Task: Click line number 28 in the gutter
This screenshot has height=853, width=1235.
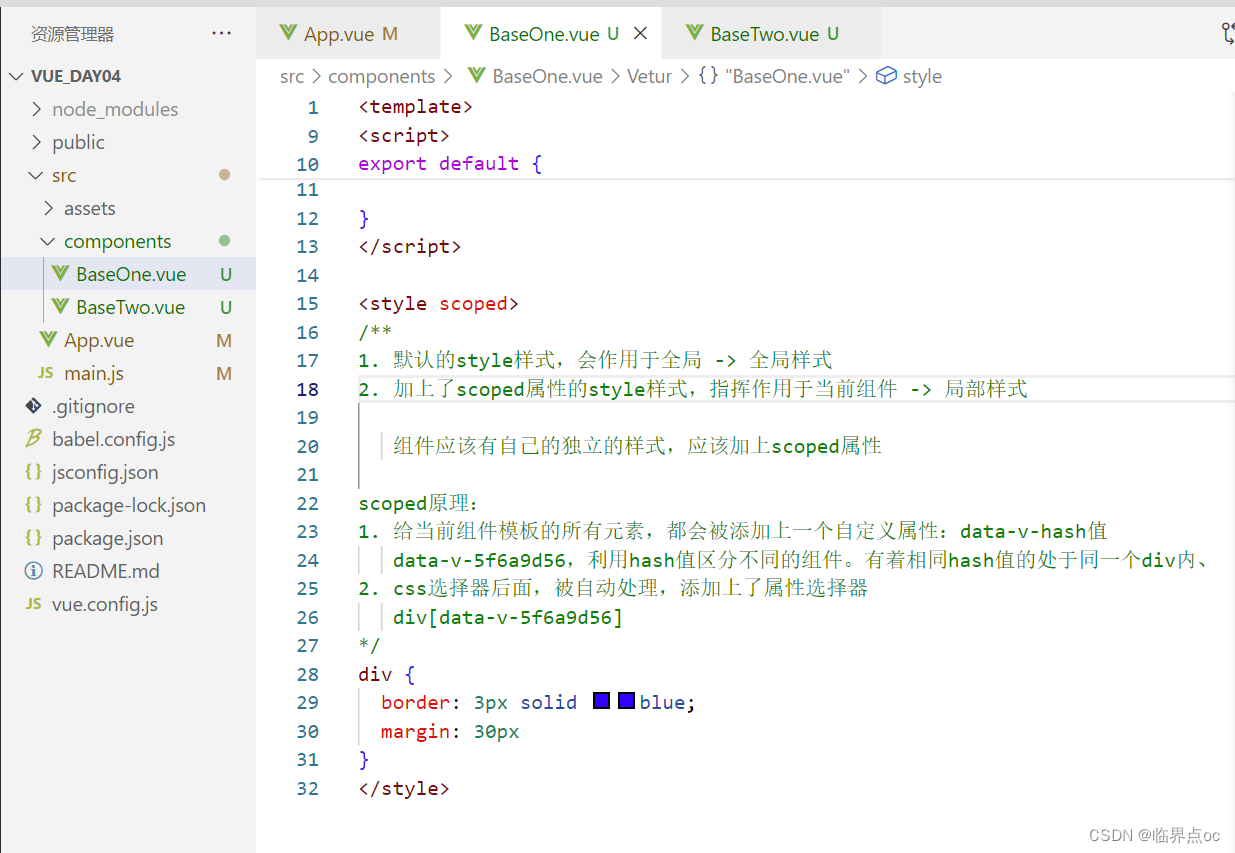Action: point(307,675)
